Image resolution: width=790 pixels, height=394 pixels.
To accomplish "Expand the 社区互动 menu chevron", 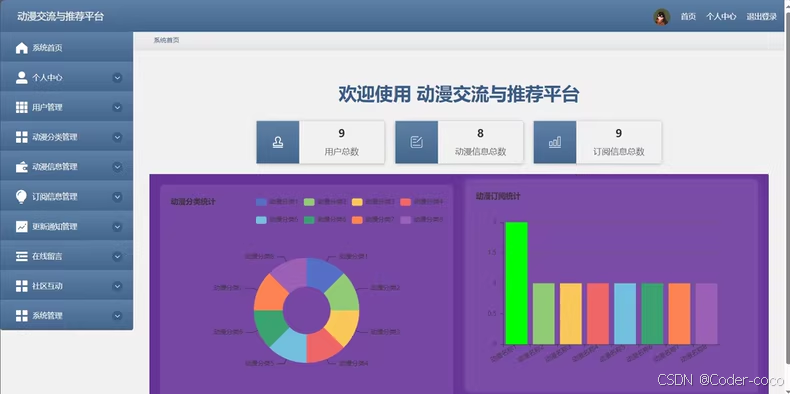I will coord(117,286).
